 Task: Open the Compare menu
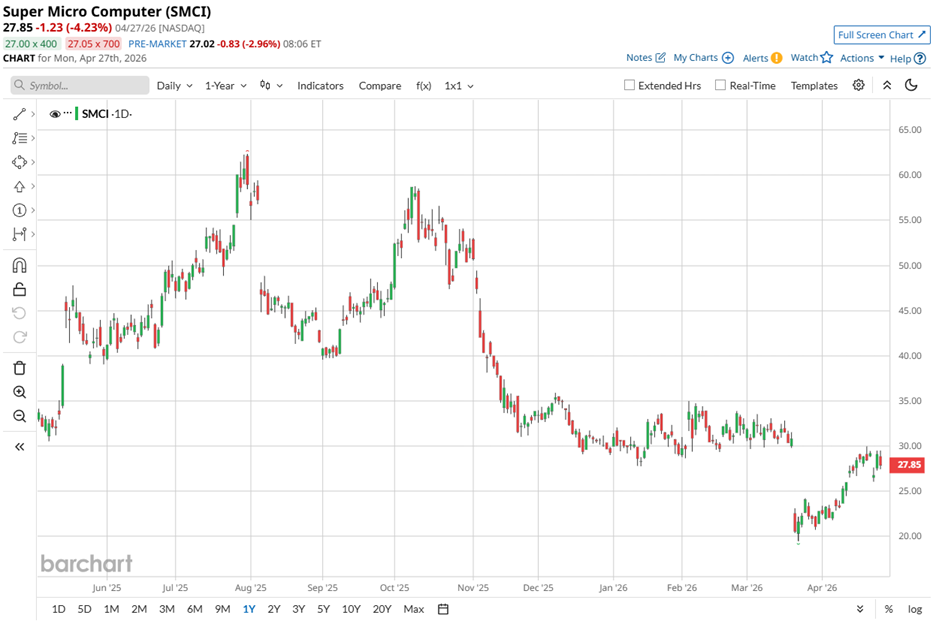(380, 85)
